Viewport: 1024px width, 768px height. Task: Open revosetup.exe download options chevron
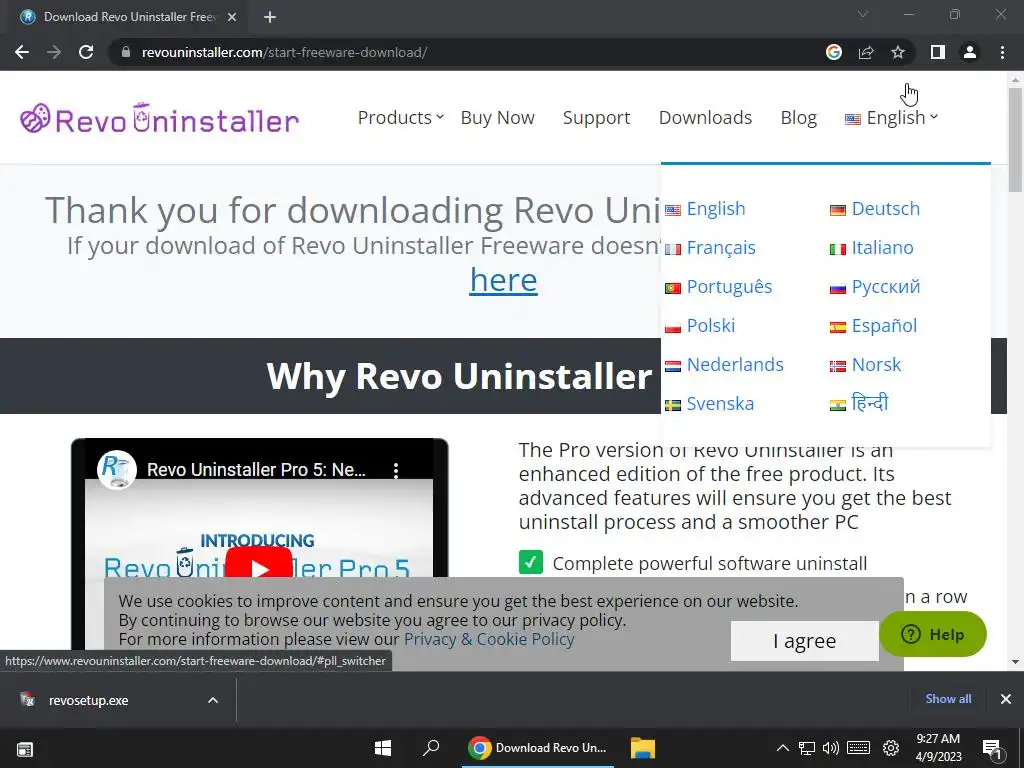tap(213, 700)
